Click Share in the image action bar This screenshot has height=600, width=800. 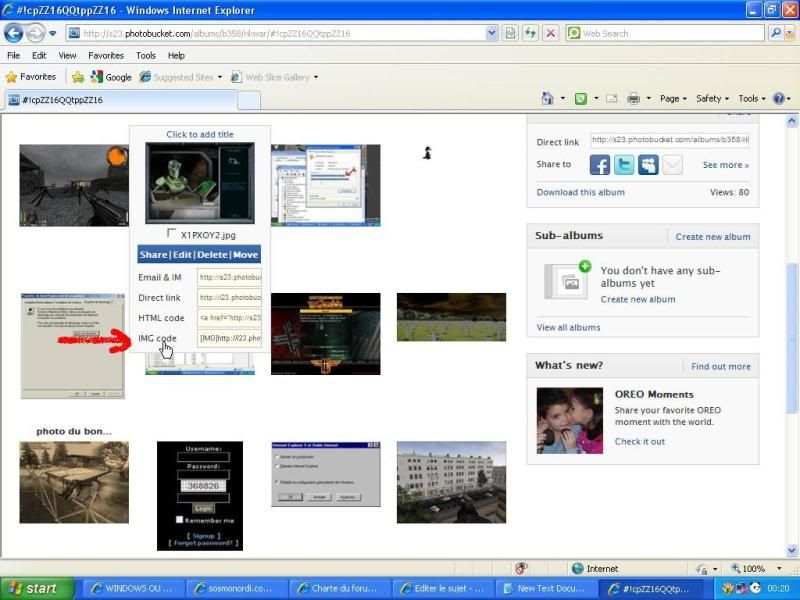click(153, 255)
